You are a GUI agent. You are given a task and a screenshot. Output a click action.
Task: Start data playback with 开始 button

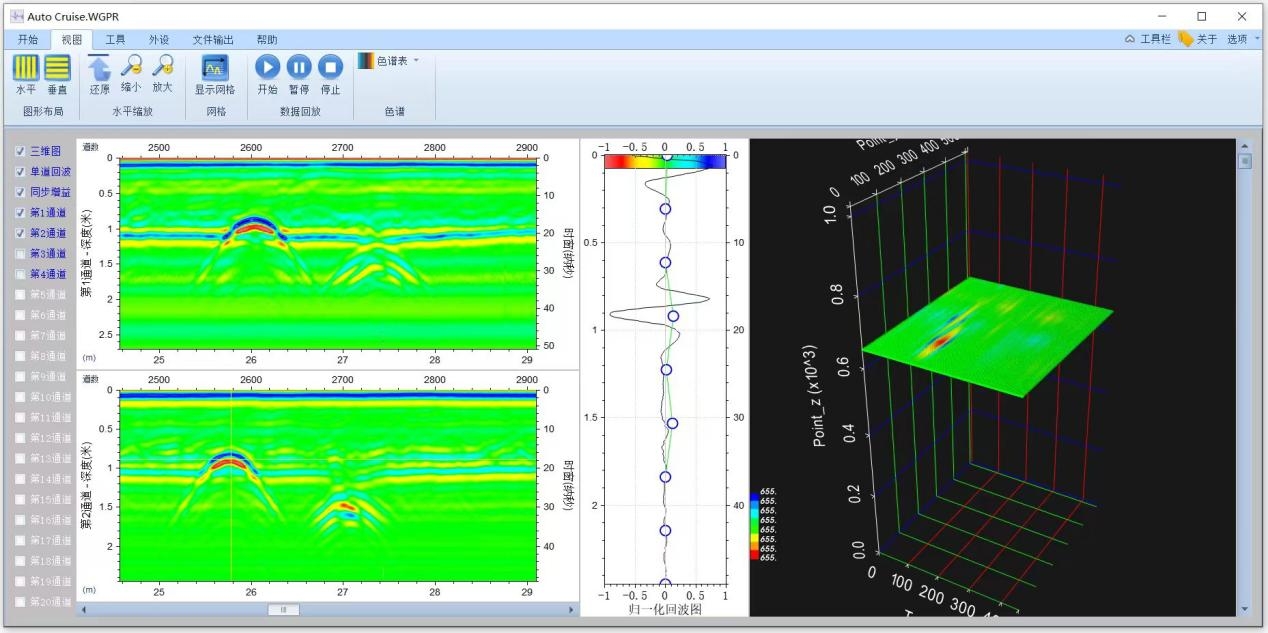point(267,67)
